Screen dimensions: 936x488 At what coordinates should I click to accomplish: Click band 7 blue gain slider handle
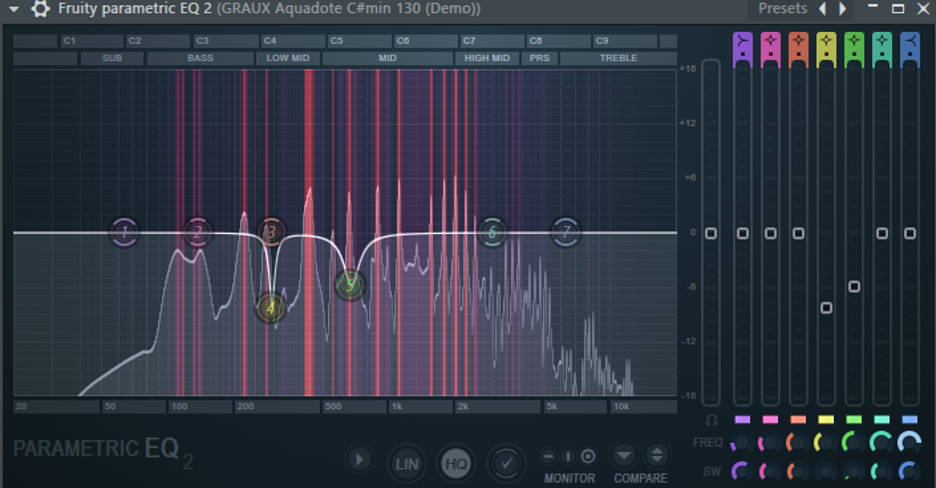click(x=910, y=233)
